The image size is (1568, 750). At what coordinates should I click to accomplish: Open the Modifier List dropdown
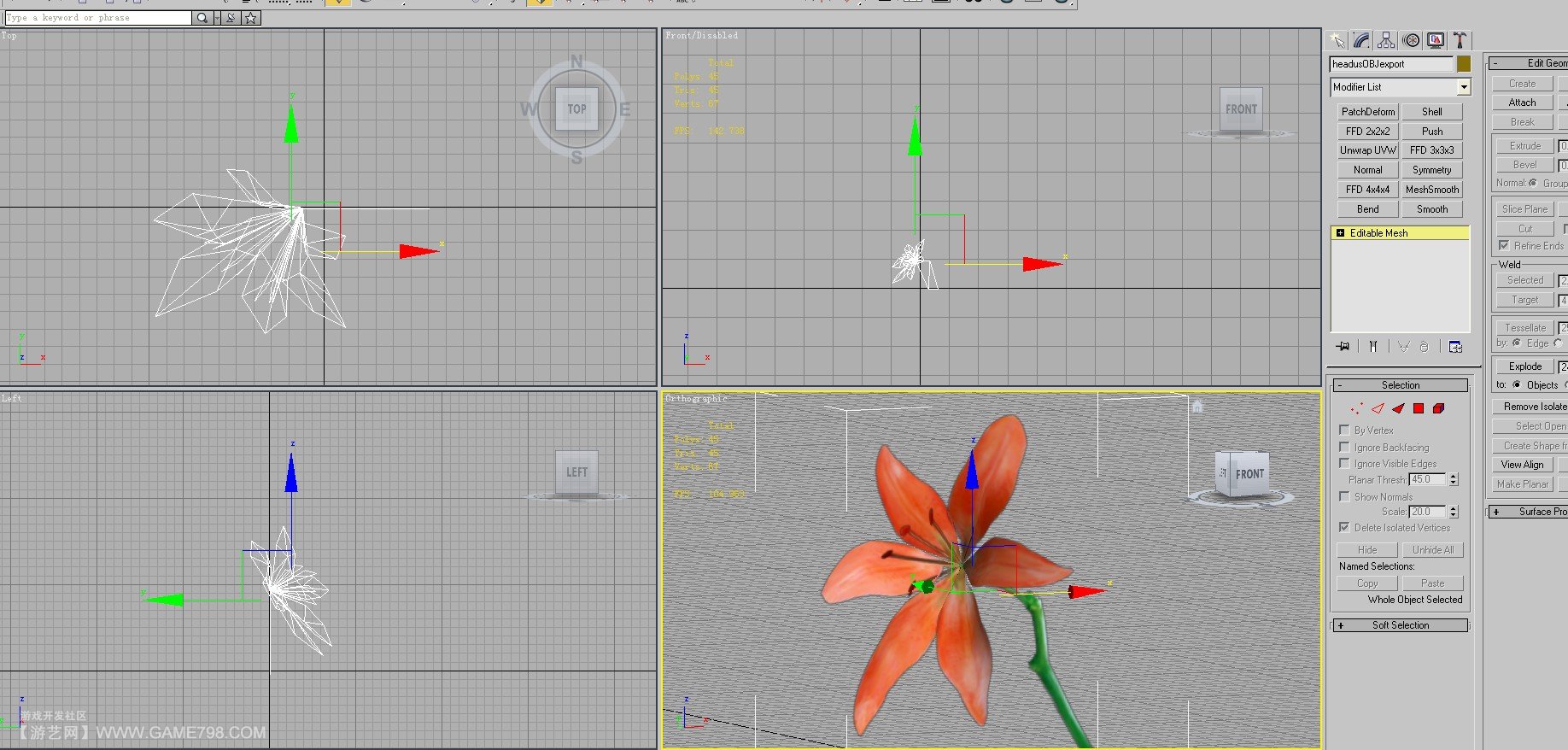(1464, 87)
